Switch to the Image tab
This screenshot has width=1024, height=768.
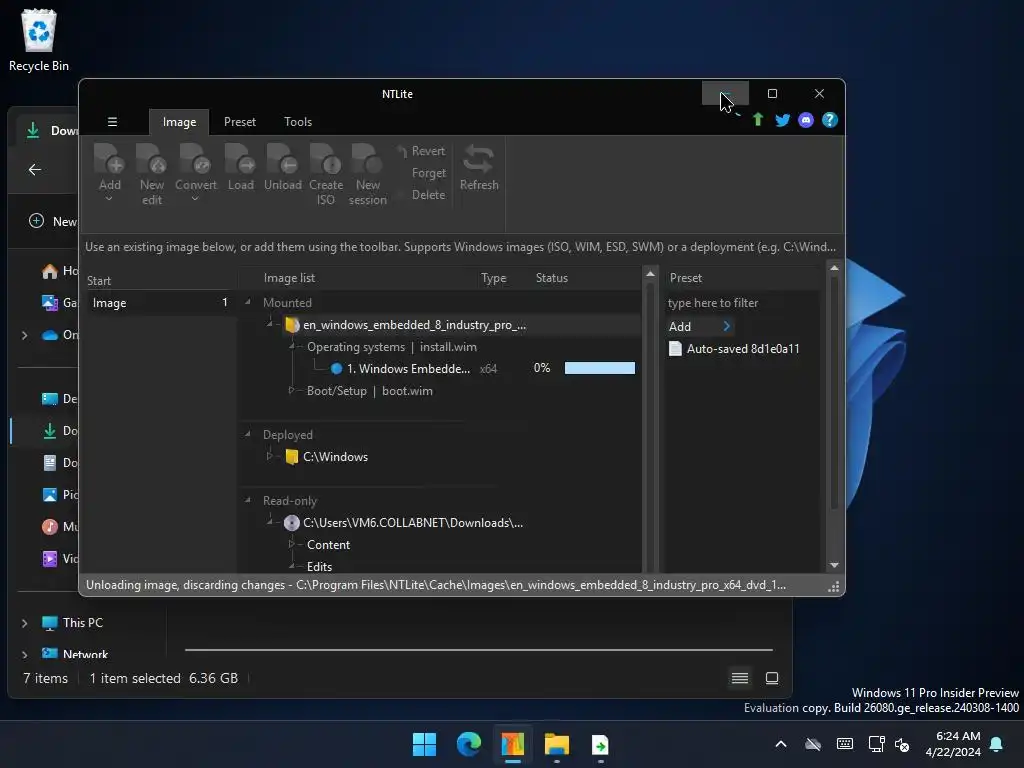[x=179, y=122]
